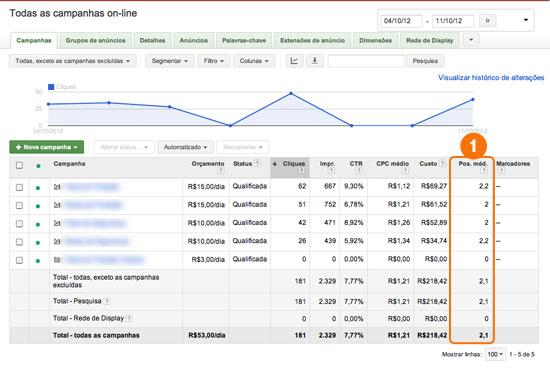Image resolution: width=550 pixels, height=368 pixels.
Task: Expand the date range preset arrow
Action: [525, 20]
